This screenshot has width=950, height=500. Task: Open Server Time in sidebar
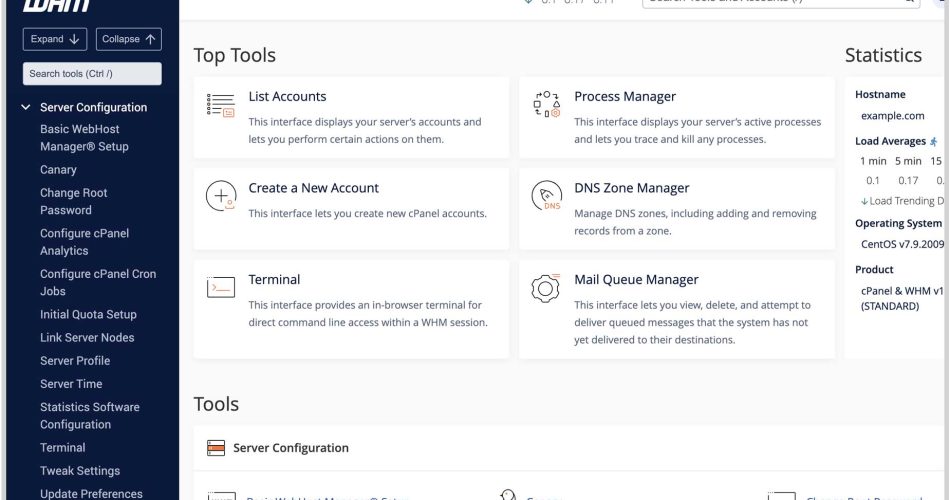coord(71,384)
